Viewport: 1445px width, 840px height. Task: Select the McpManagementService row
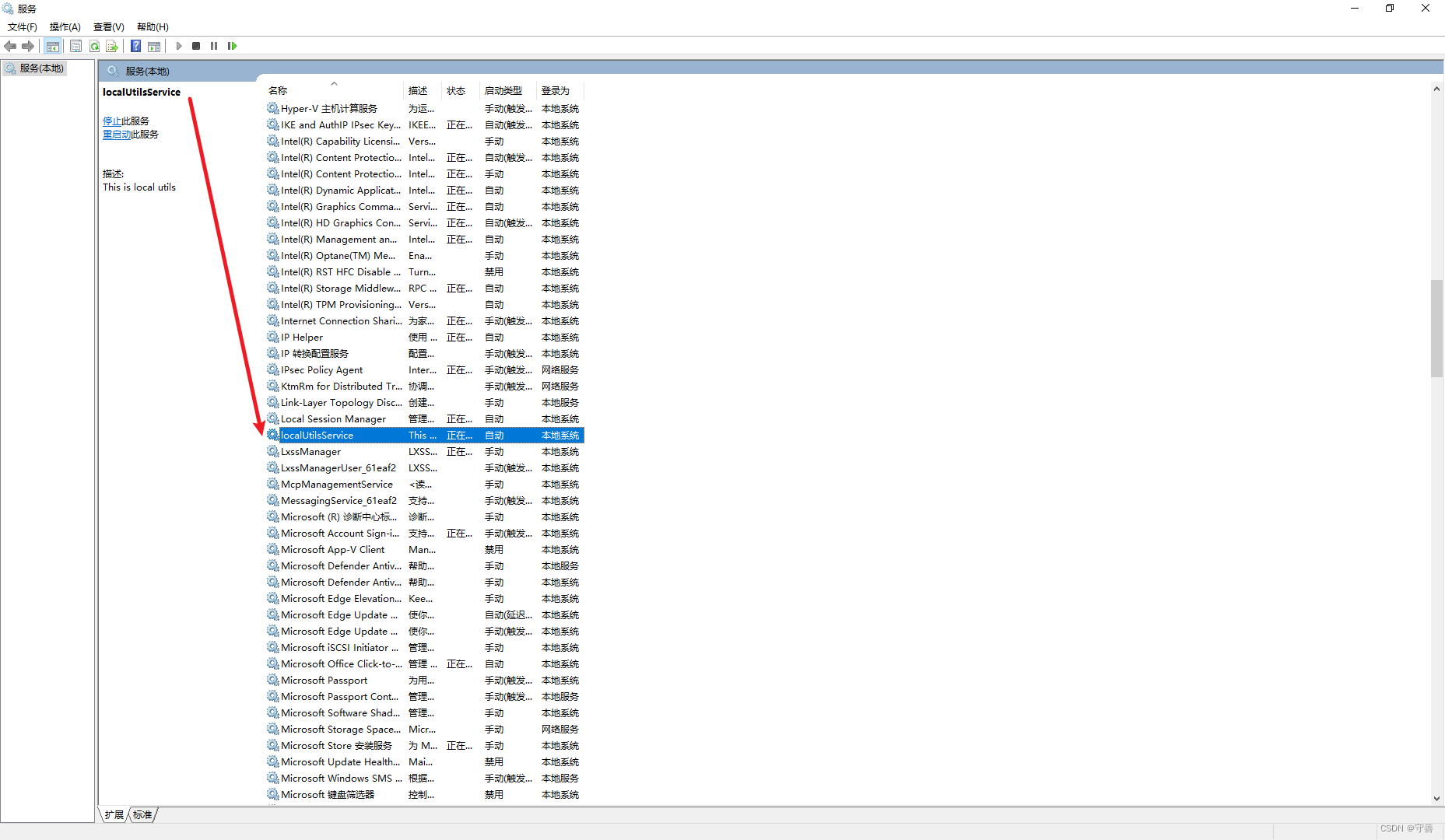(x=424, y=485)
